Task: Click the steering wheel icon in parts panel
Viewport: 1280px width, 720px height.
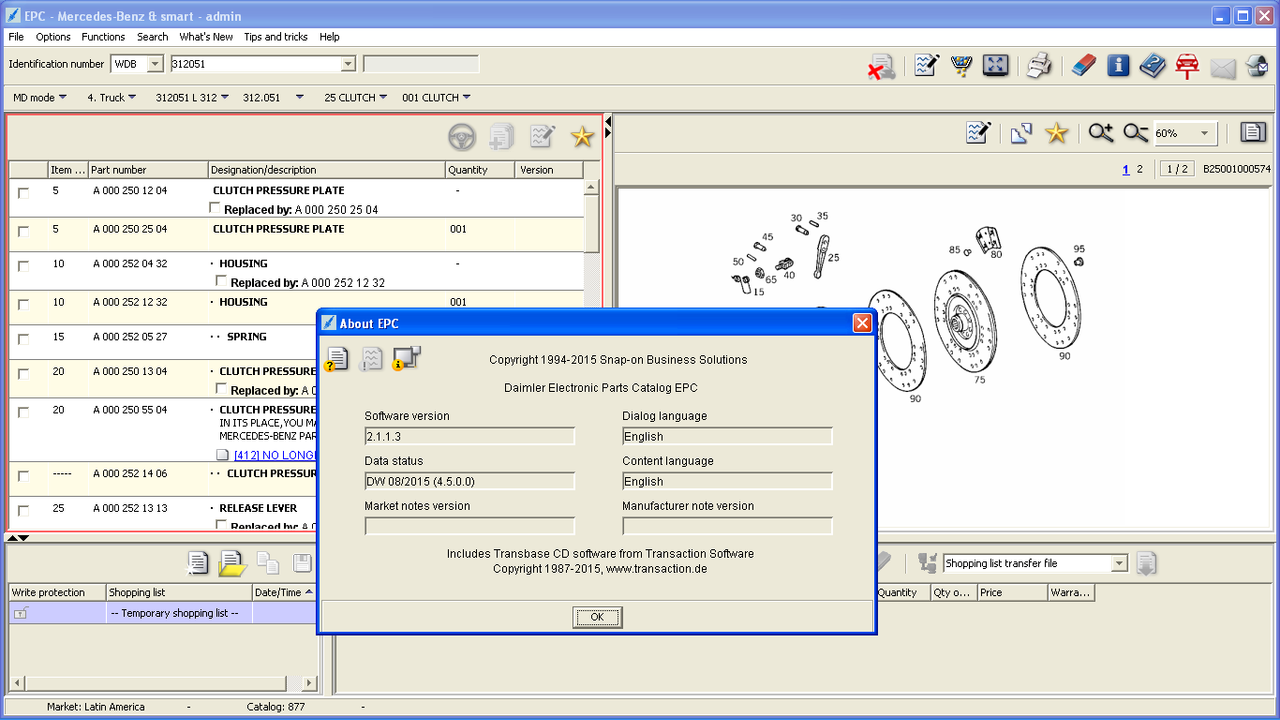Action: point(462,137)
